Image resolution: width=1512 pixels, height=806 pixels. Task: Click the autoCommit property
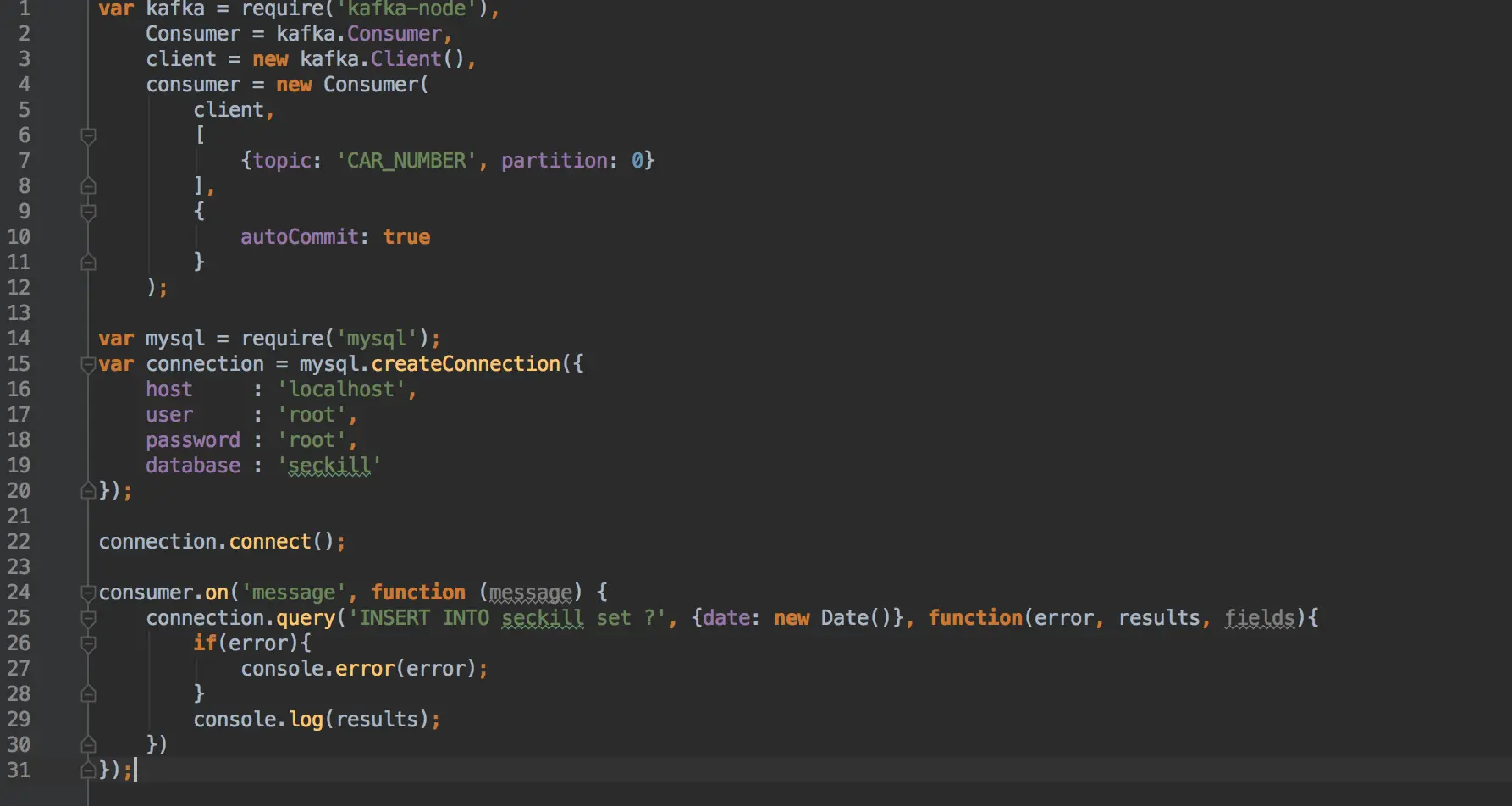tap(300, 237)
